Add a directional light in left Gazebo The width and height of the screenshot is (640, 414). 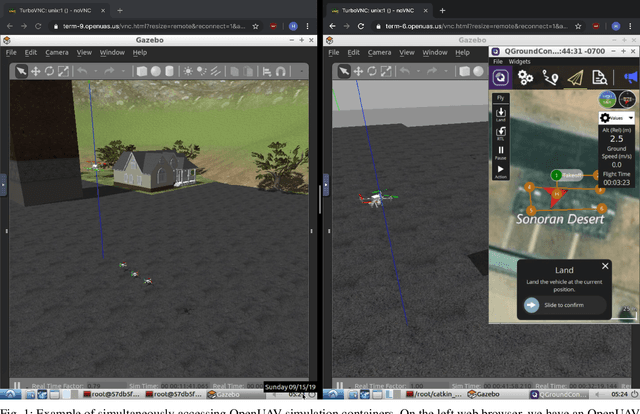click(x=216, y=71)
